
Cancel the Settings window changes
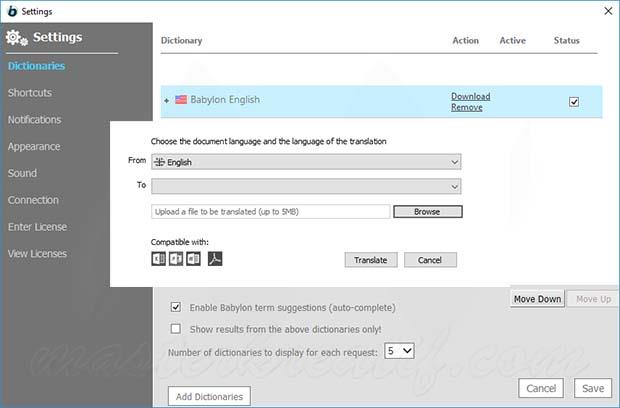coord(541,388)
